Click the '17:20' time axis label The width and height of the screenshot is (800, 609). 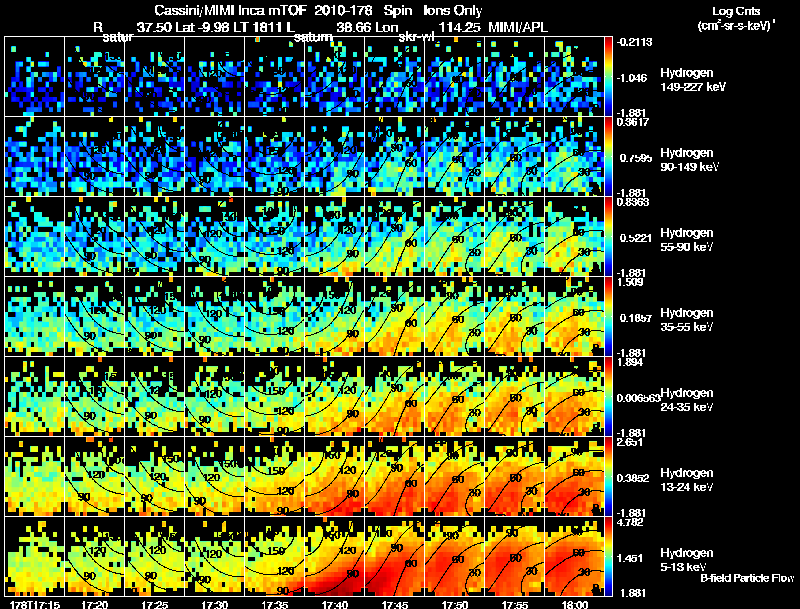[x=94, y=605]
